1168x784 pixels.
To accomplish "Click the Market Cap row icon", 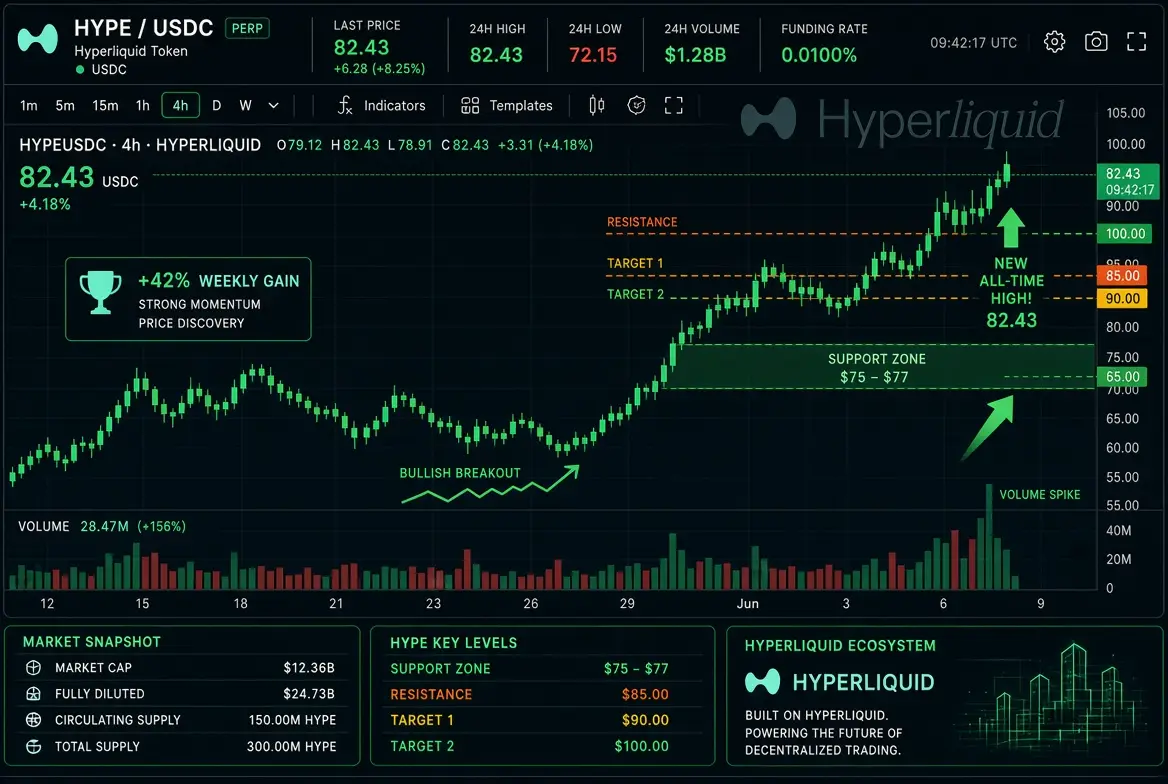I will pos(34,668).
